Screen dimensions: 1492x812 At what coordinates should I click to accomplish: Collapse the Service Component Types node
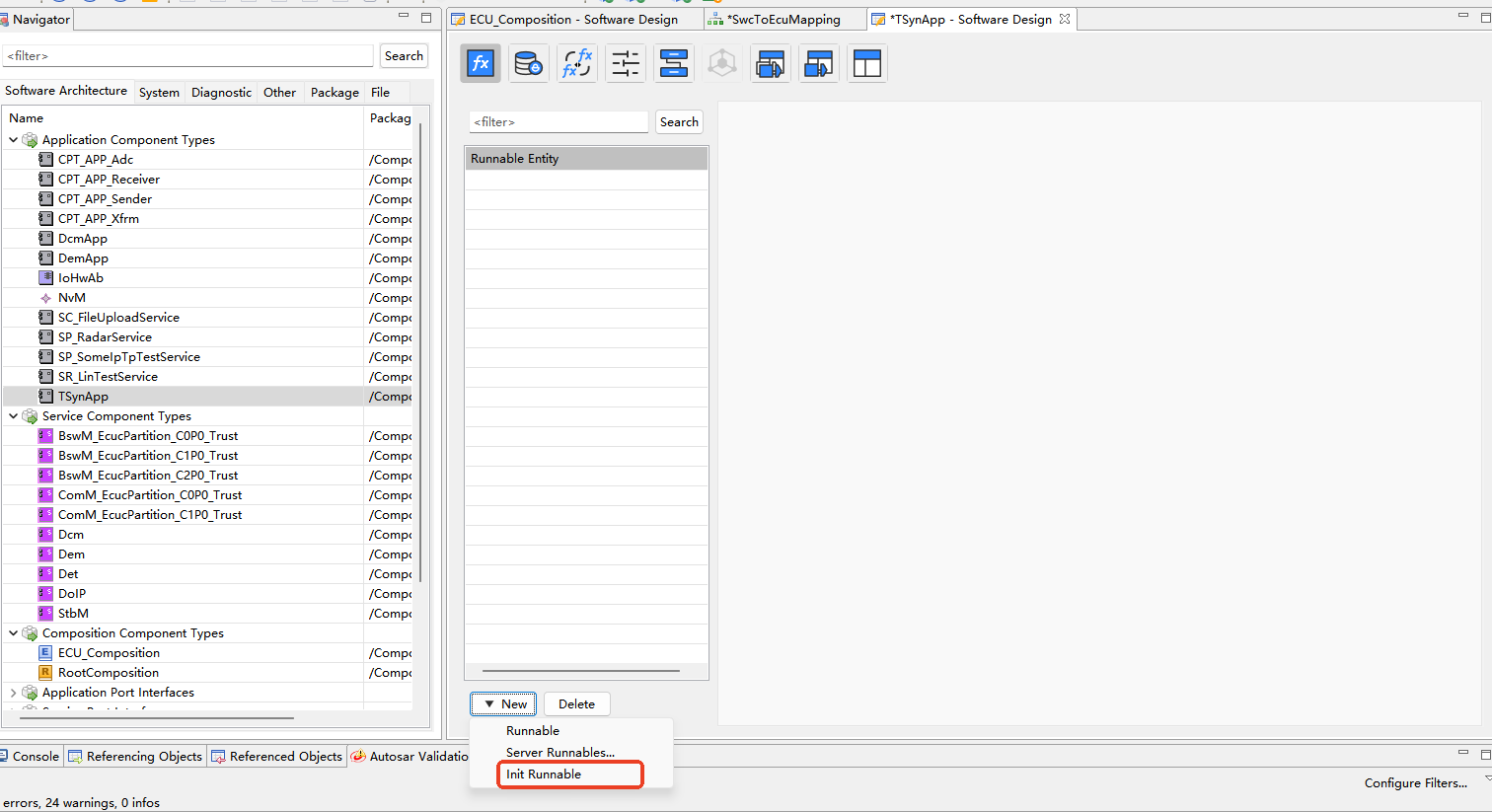(13, 416)
